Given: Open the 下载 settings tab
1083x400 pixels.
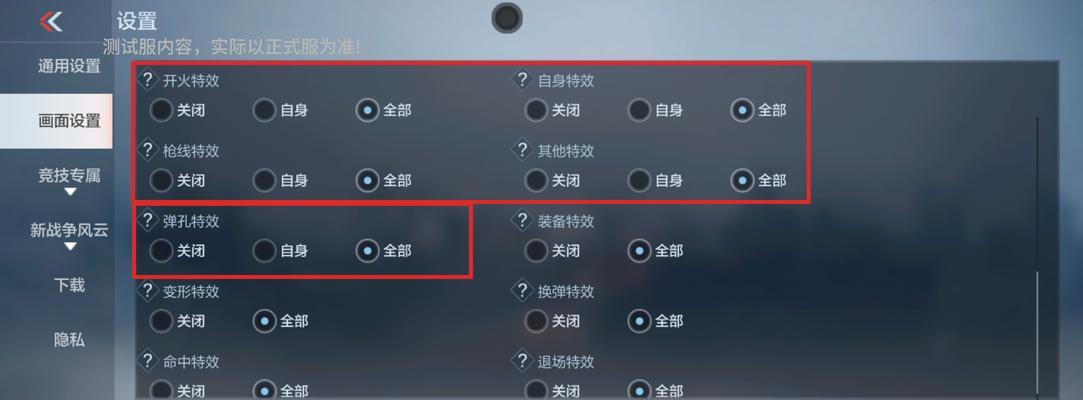Looking at the screenshot, I should pos(69,285).
